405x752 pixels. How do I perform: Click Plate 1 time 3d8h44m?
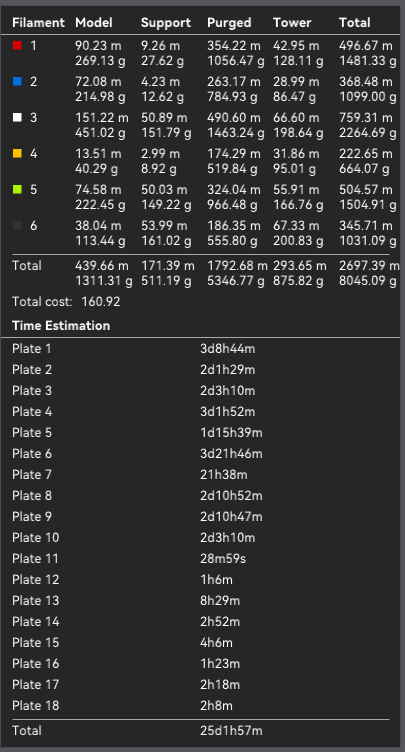(x=227, y=349)
